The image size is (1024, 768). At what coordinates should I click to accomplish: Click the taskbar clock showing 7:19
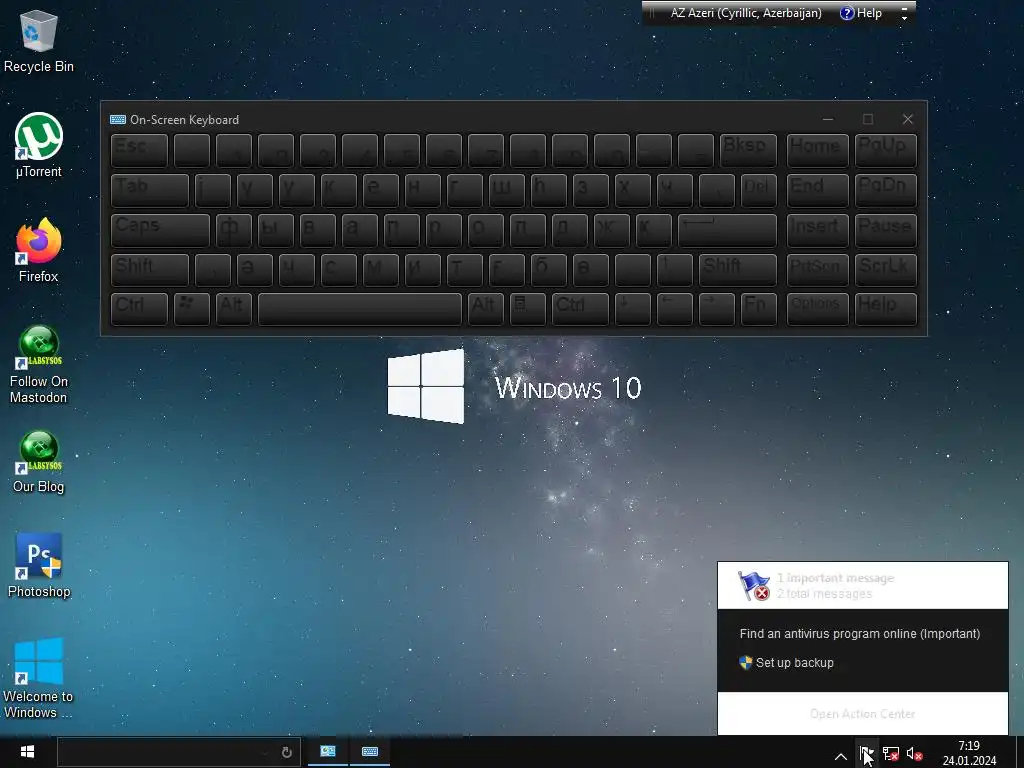coord(969,753)
